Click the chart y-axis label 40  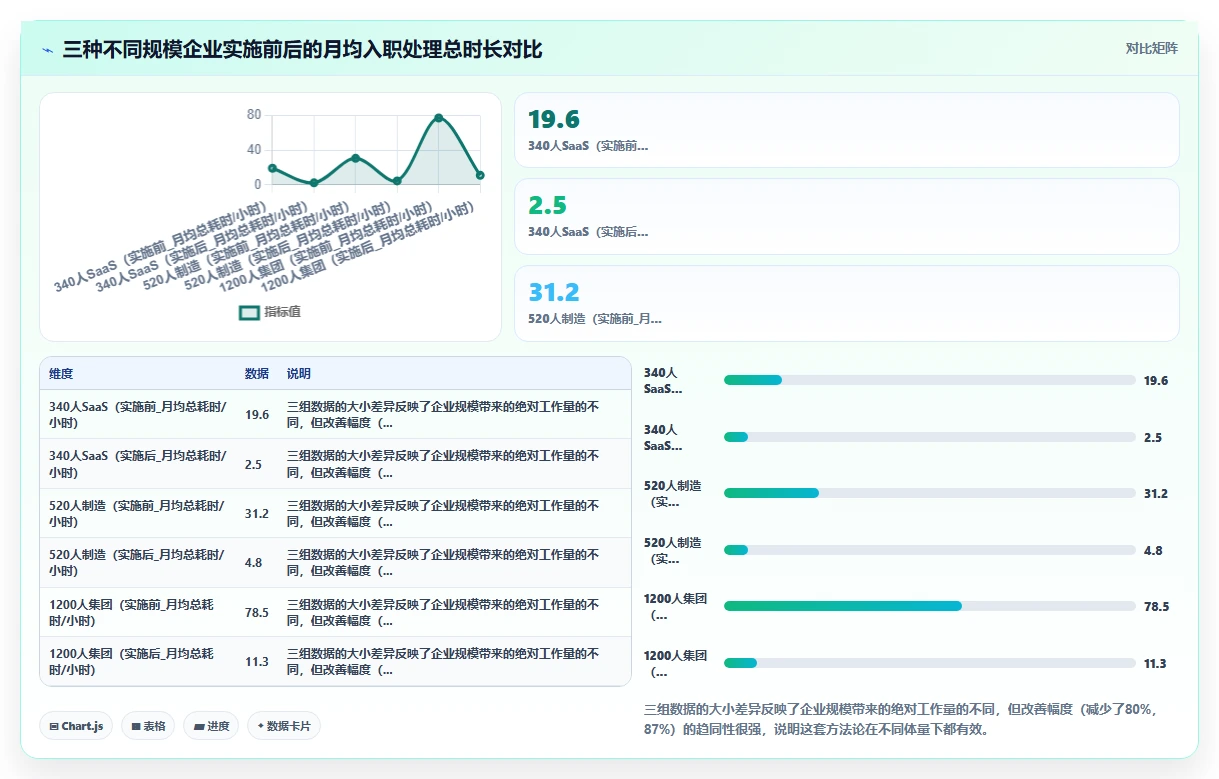[254, 150]
